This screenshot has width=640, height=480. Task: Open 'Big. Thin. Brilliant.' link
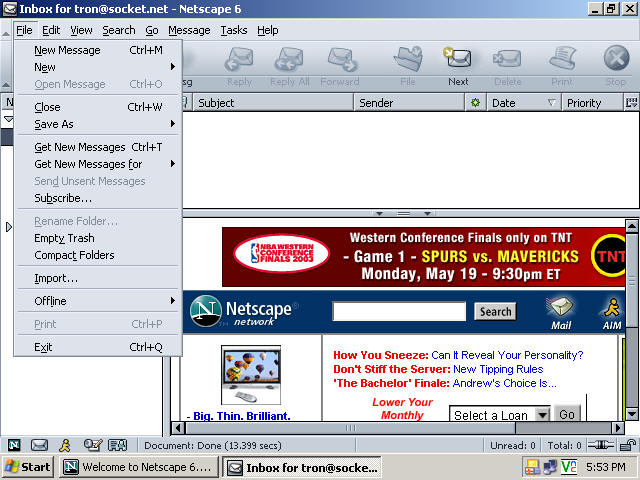[242, 416]
